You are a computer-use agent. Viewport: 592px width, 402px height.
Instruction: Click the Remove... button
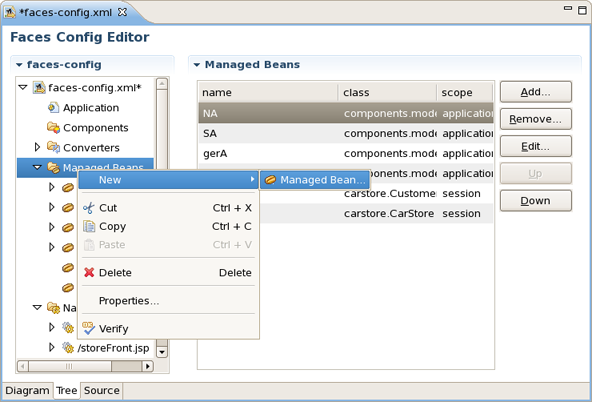click(x=536, y=119)
